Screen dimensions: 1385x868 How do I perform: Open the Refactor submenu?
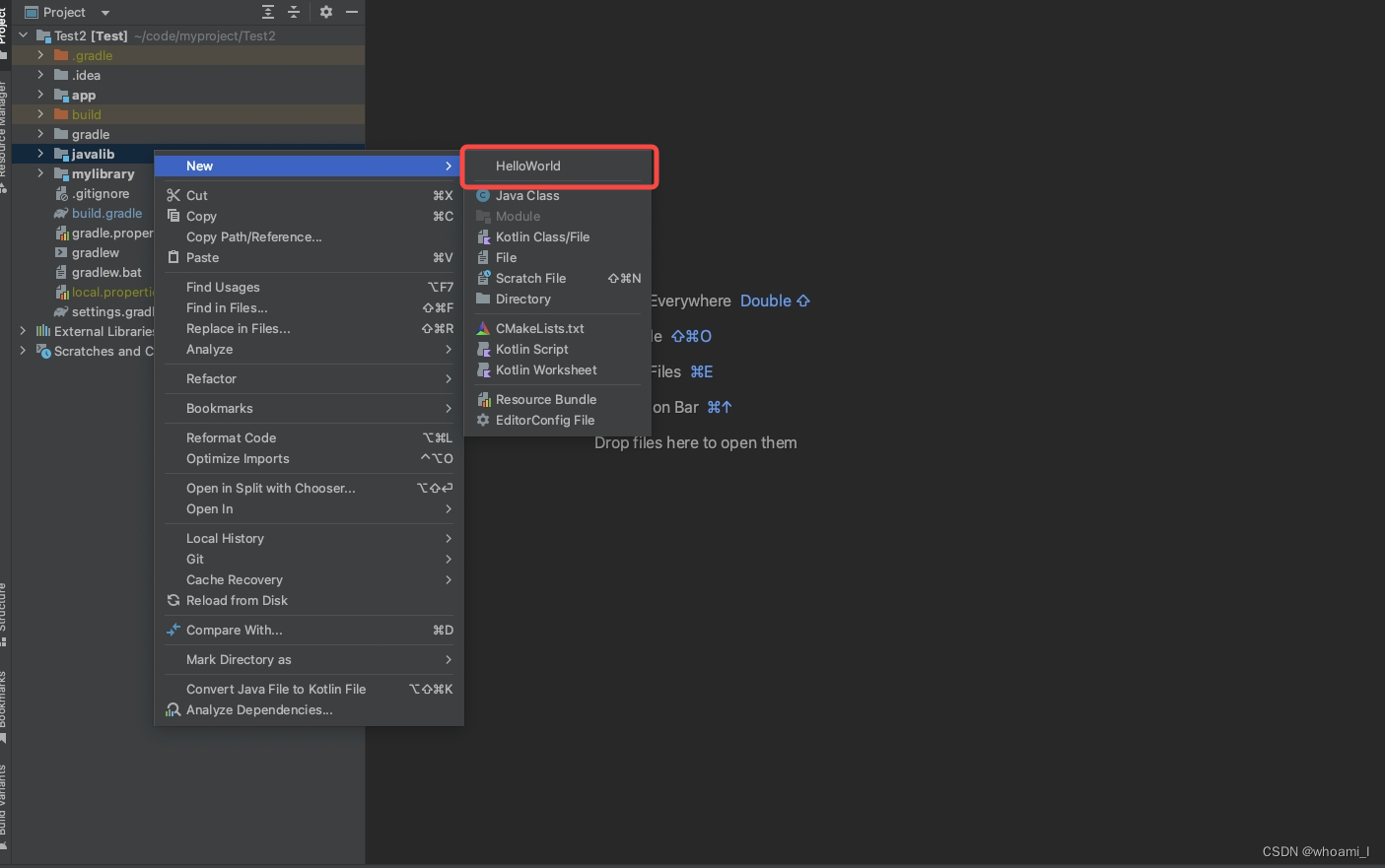[x=310, y=378]
